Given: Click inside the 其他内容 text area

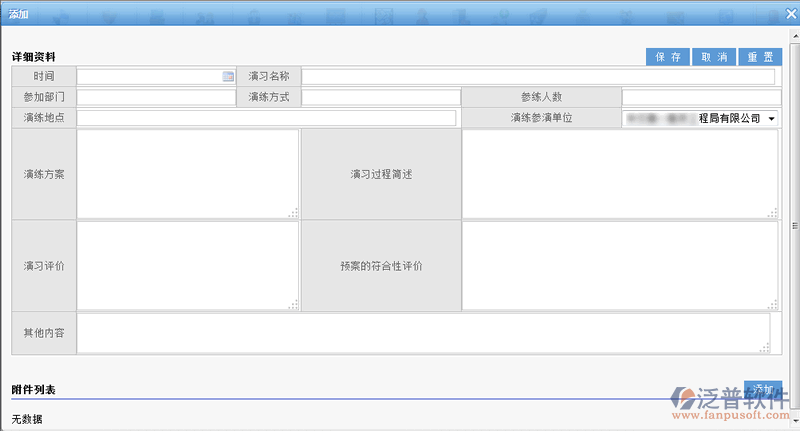Looking at the screenshot, I should click(423, 333).
